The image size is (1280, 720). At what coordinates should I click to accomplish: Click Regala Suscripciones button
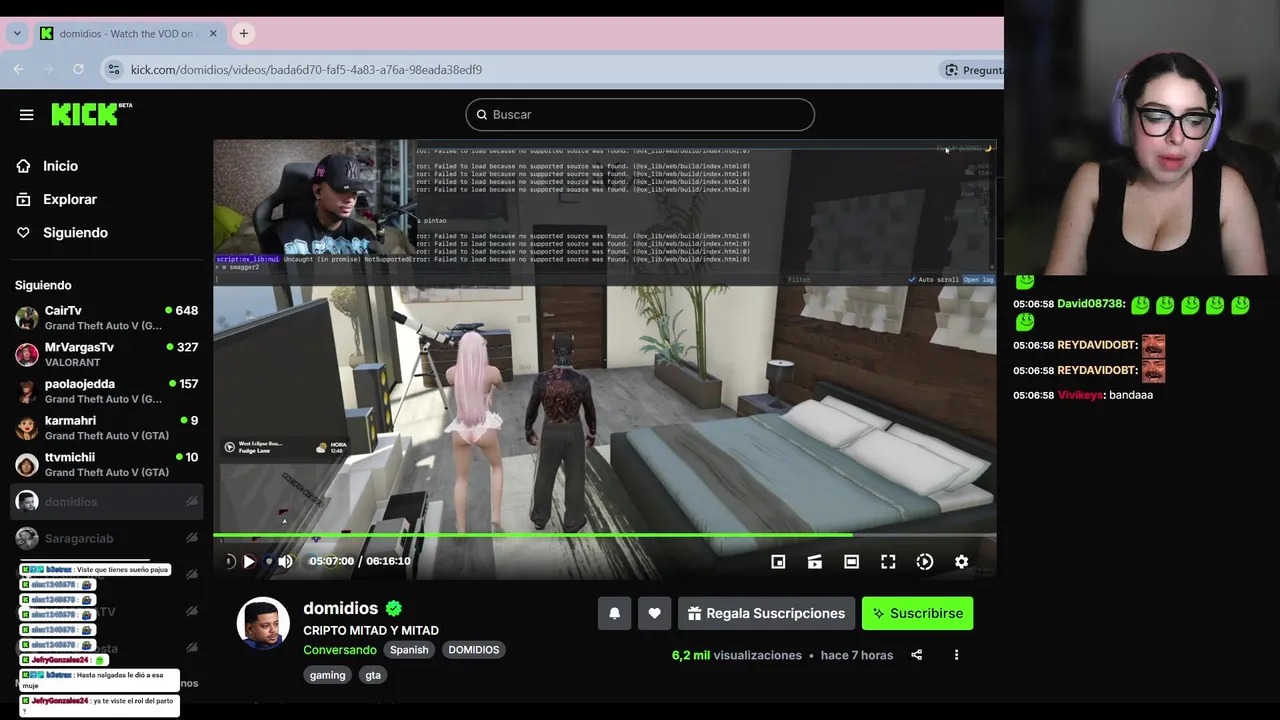(x=766, y=613)
